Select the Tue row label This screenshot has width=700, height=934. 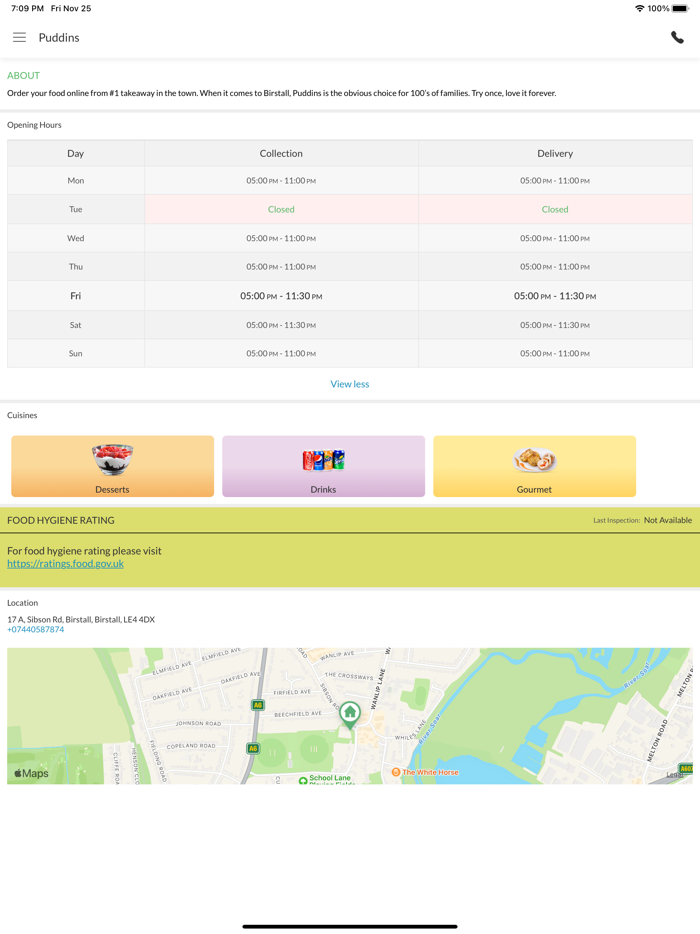[76, 209]
